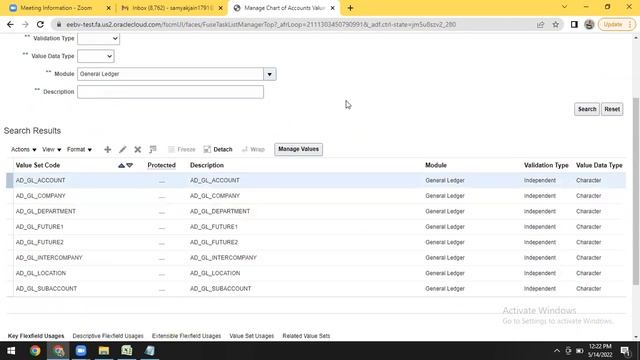Click the Manage Values button
The image size is (640, 360).
298,149
